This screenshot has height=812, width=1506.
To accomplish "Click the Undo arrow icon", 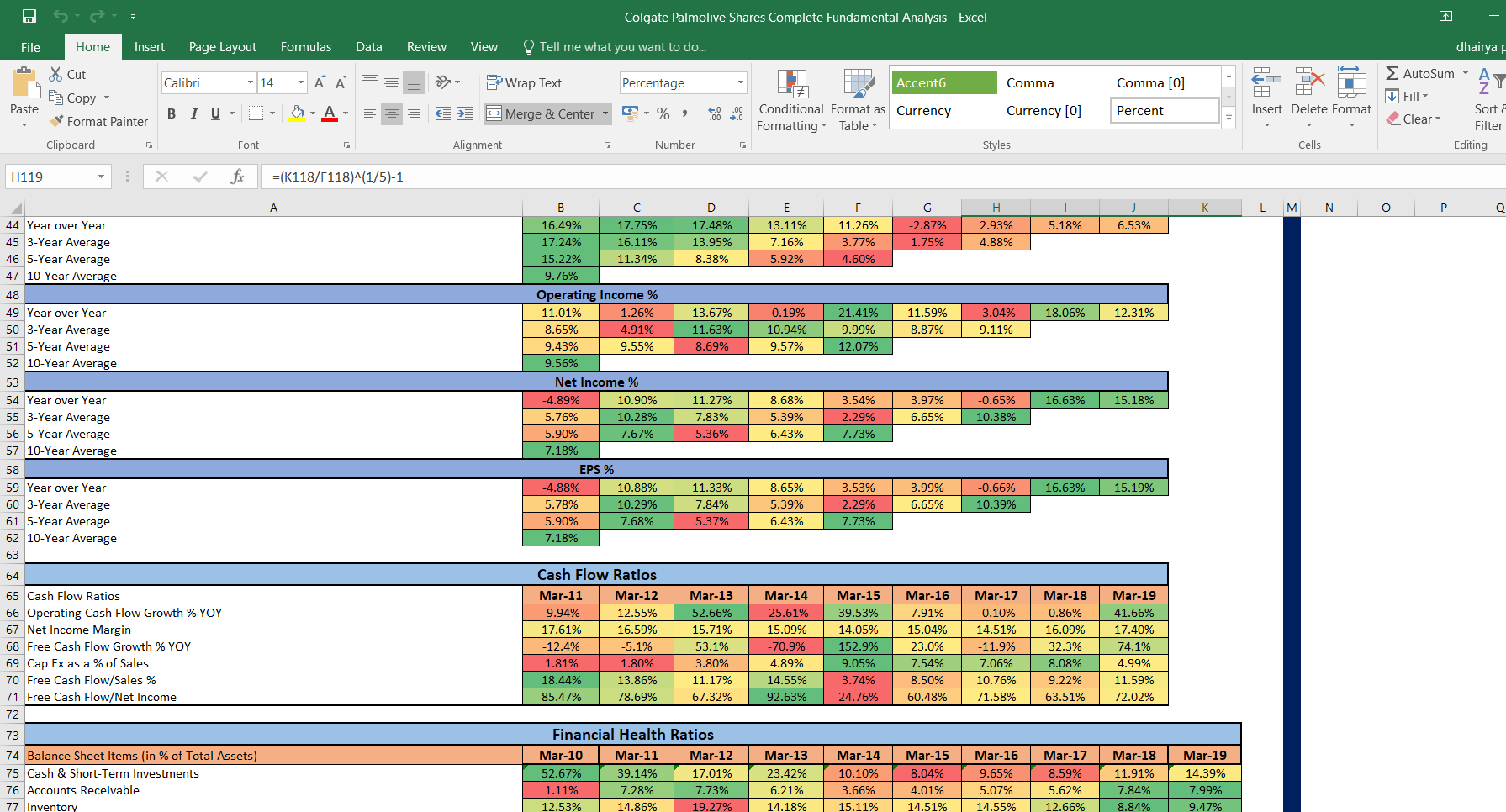I will [61, 16].
